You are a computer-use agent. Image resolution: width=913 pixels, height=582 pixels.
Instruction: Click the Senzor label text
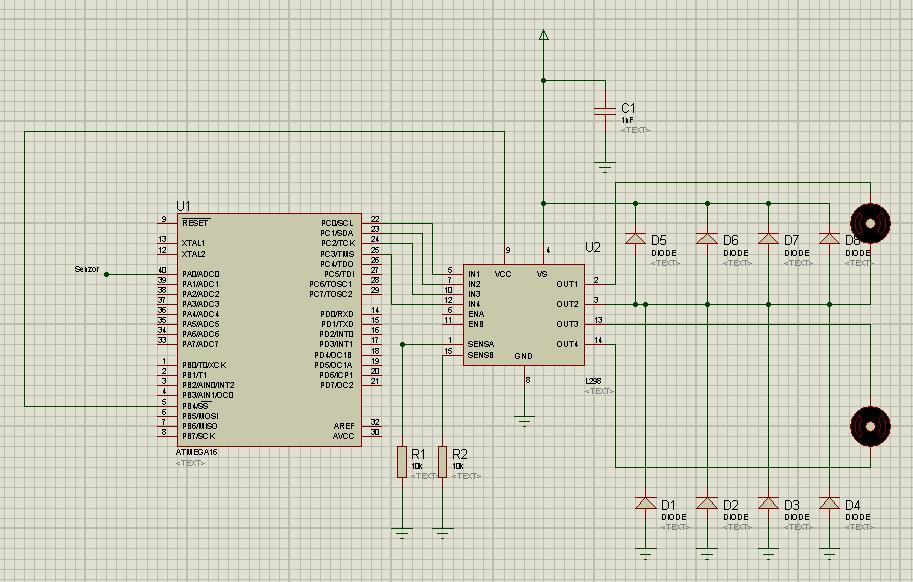point(87,269)
